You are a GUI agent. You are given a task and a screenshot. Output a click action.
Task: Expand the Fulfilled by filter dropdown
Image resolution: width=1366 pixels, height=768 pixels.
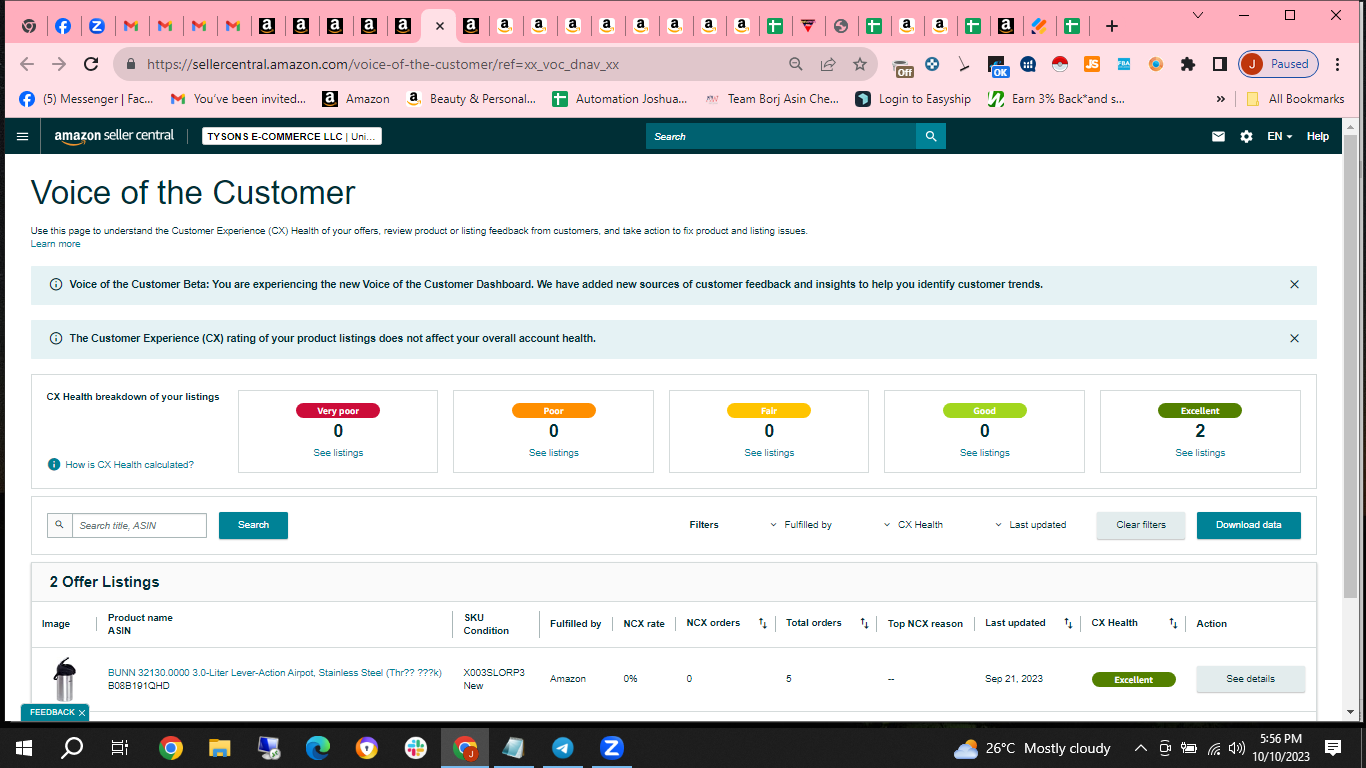(x=801, y=525)
